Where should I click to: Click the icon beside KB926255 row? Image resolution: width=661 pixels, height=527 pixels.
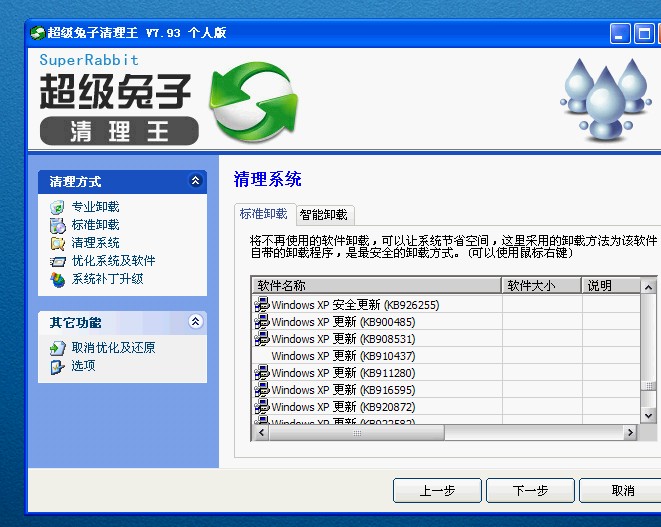(x=262, y=304)
